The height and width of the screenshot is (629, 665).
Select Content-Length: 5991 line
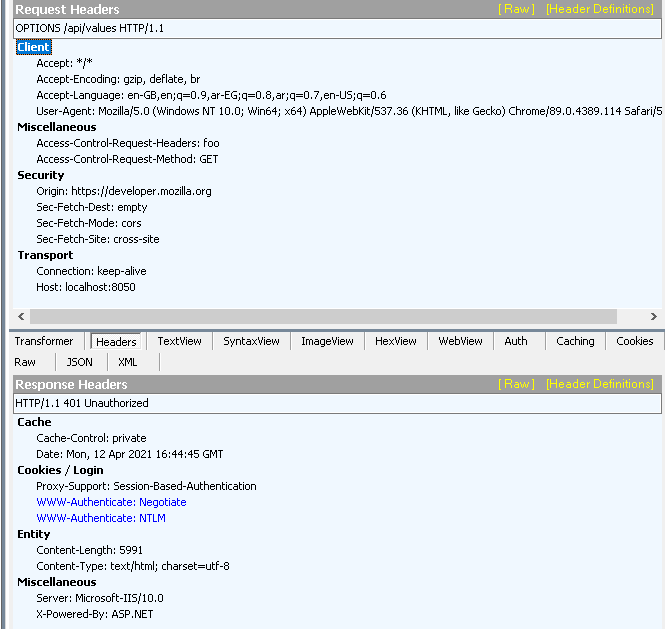[89, 550]
